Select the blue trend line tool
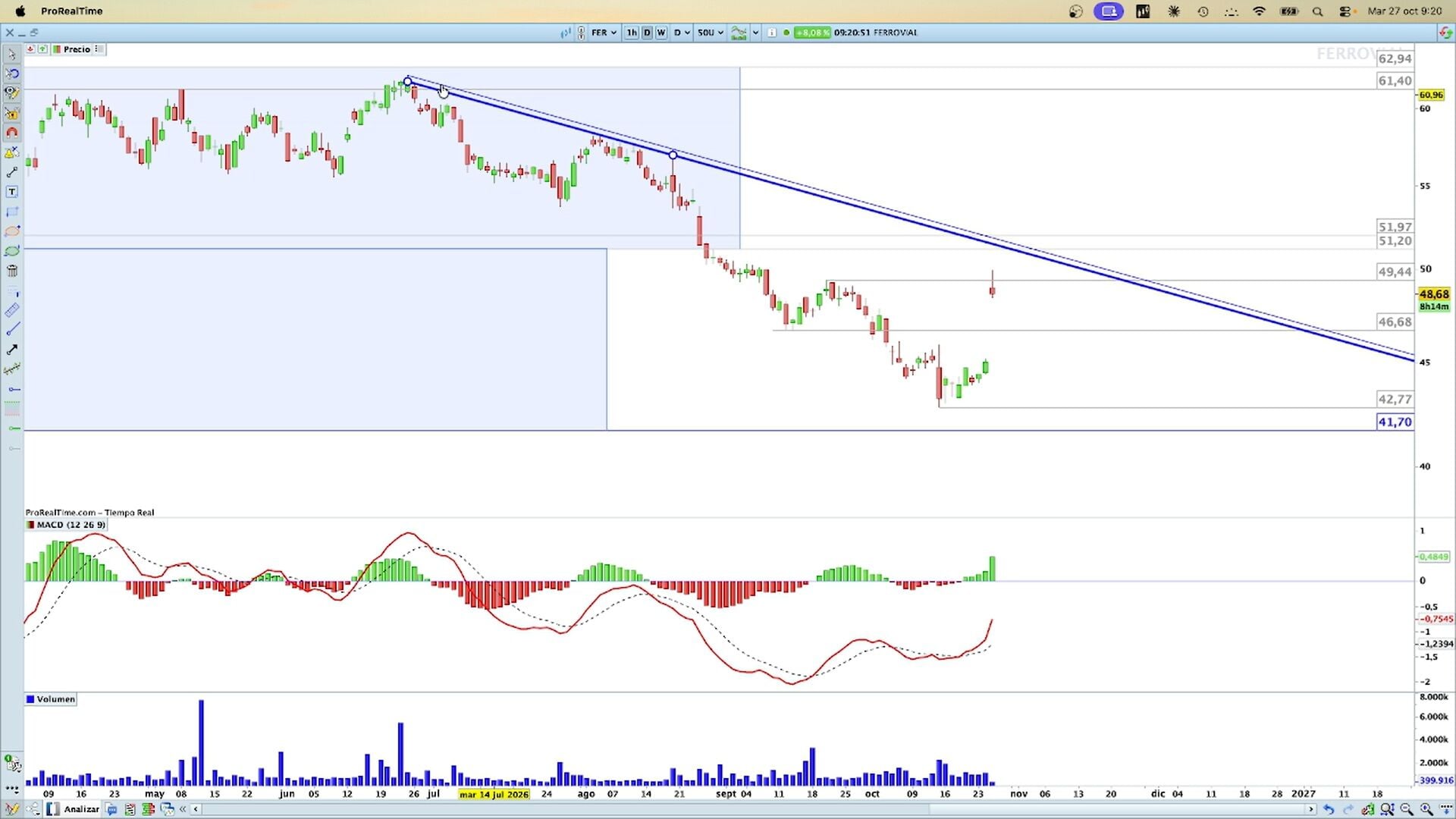1456x819 pixels. (11, 330)
